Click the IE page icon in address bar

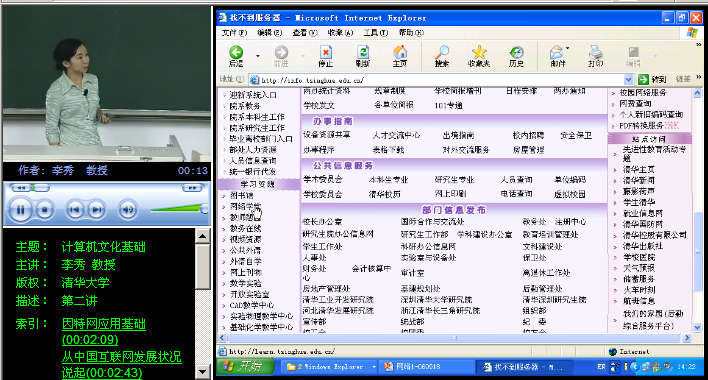coord(255,80)
